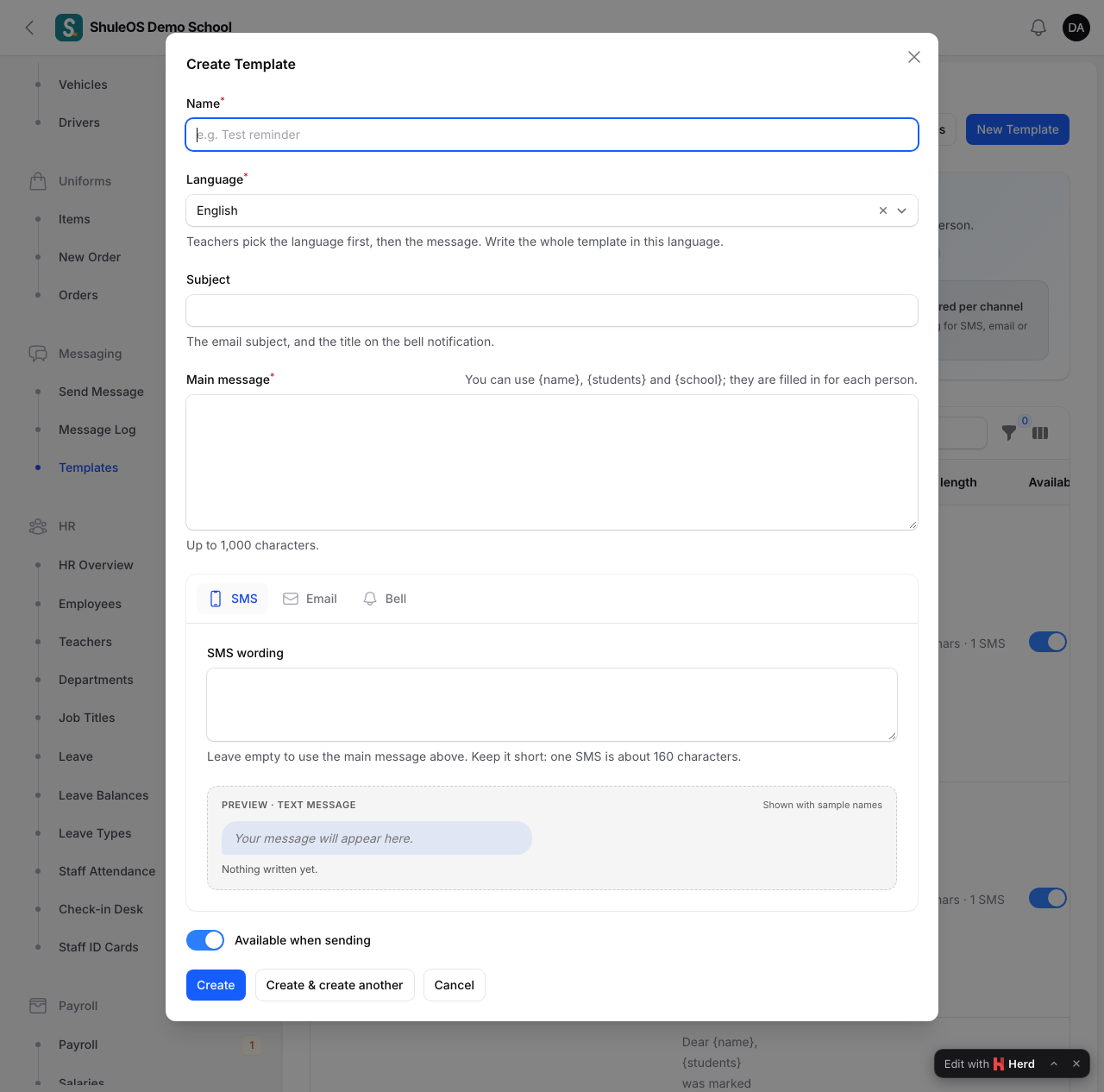Open Staff Attendance in sidebar
This screenshot has width=1104, height=1092.
click(107, 871)
